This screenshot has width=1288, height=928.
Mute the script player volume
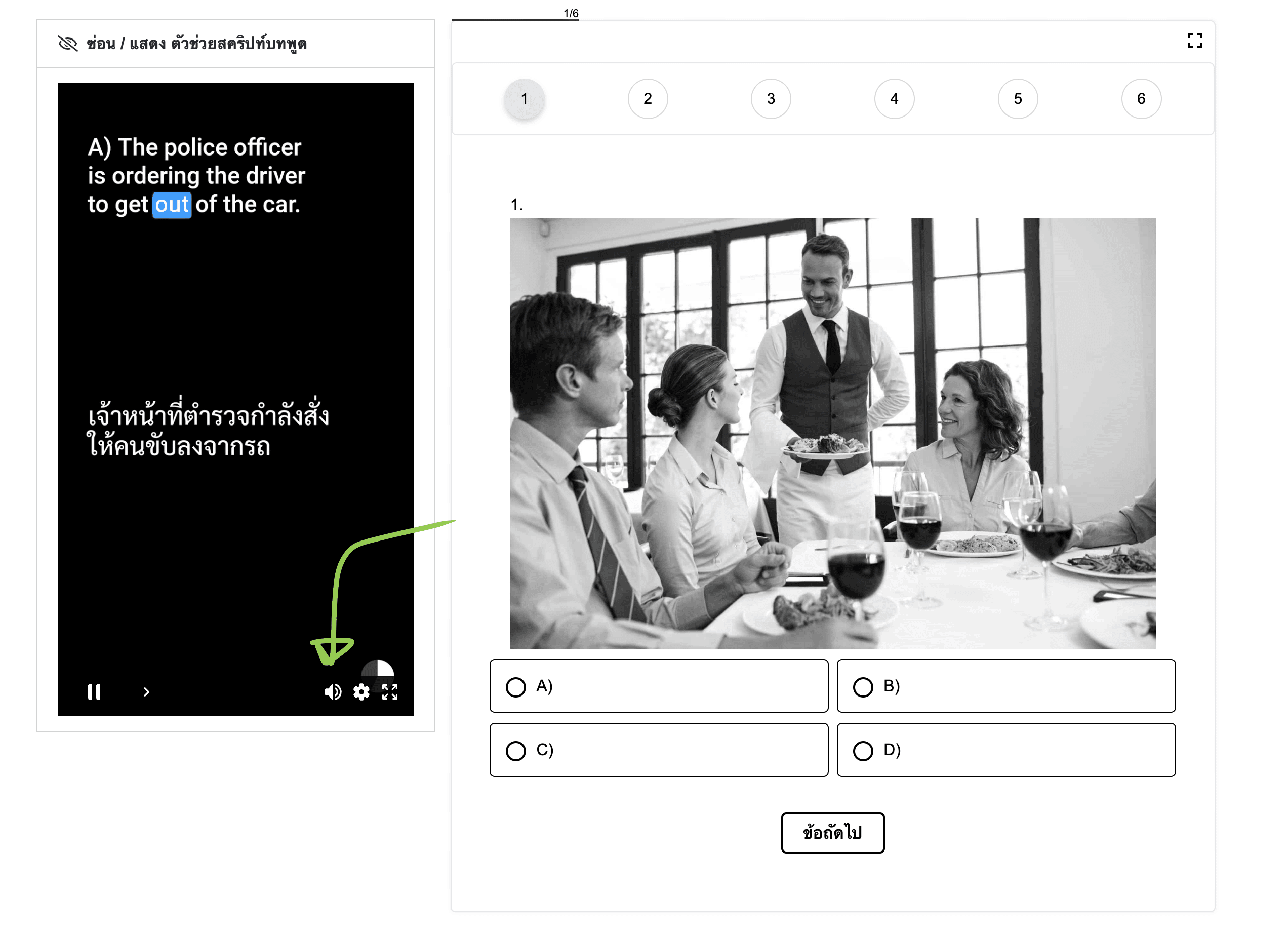pyautogui.click(x=333, y=691)
